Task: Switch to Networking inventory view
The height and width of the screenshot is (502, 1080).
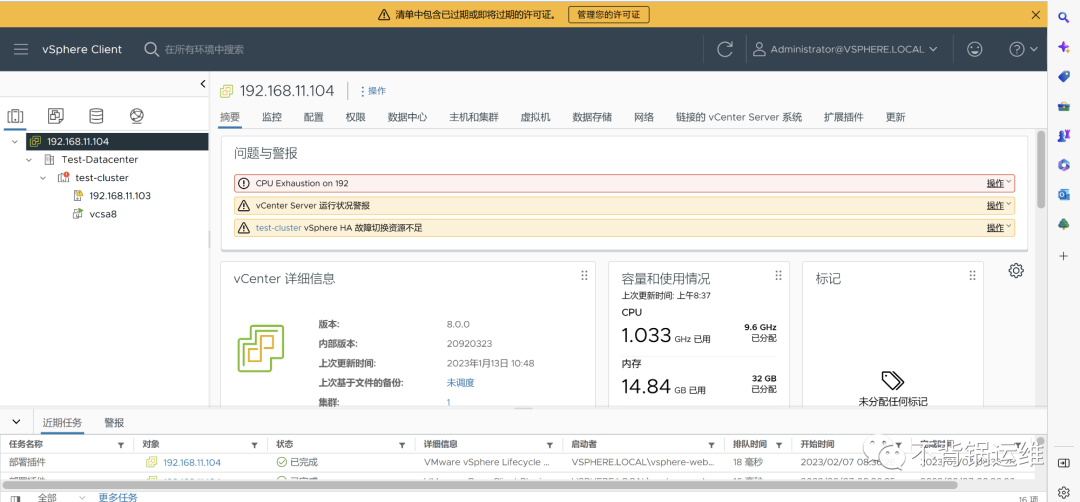Action: click(x=136, y=116)
